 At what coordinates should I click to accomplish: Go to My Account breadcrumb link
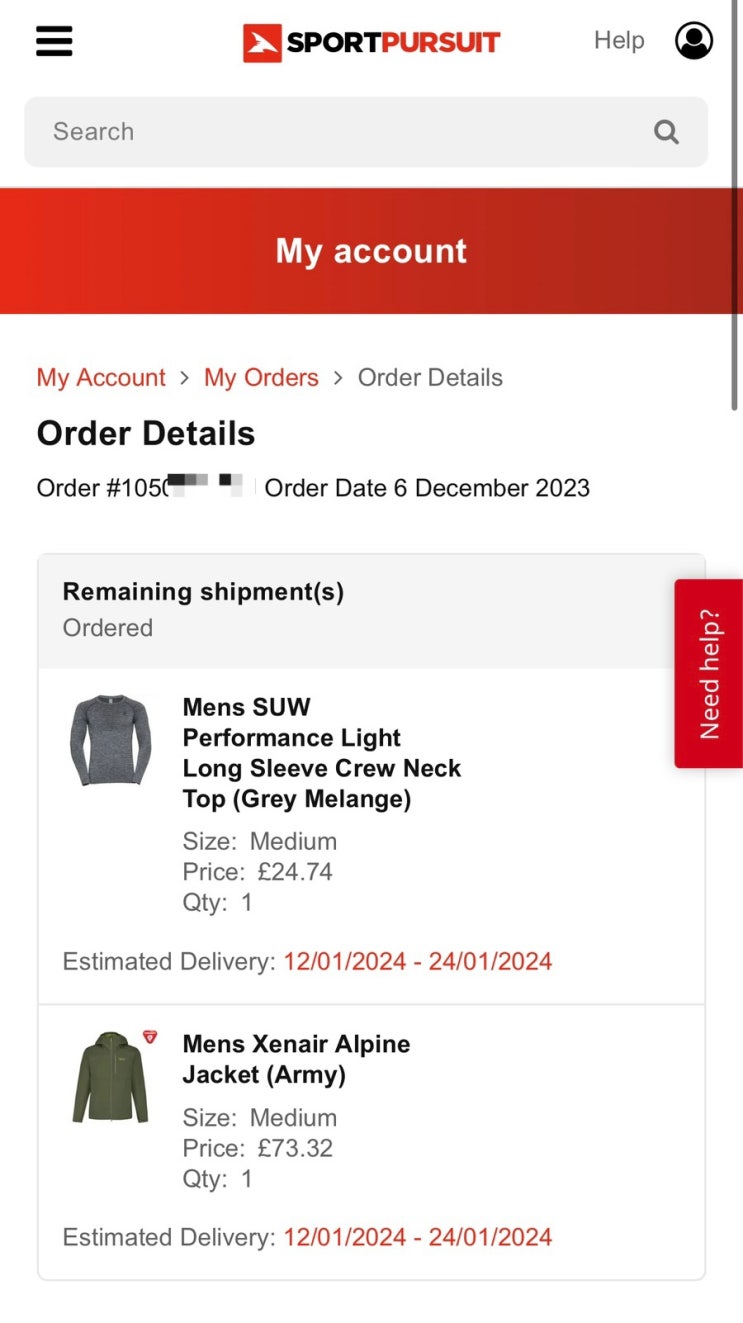pos(101,378)
